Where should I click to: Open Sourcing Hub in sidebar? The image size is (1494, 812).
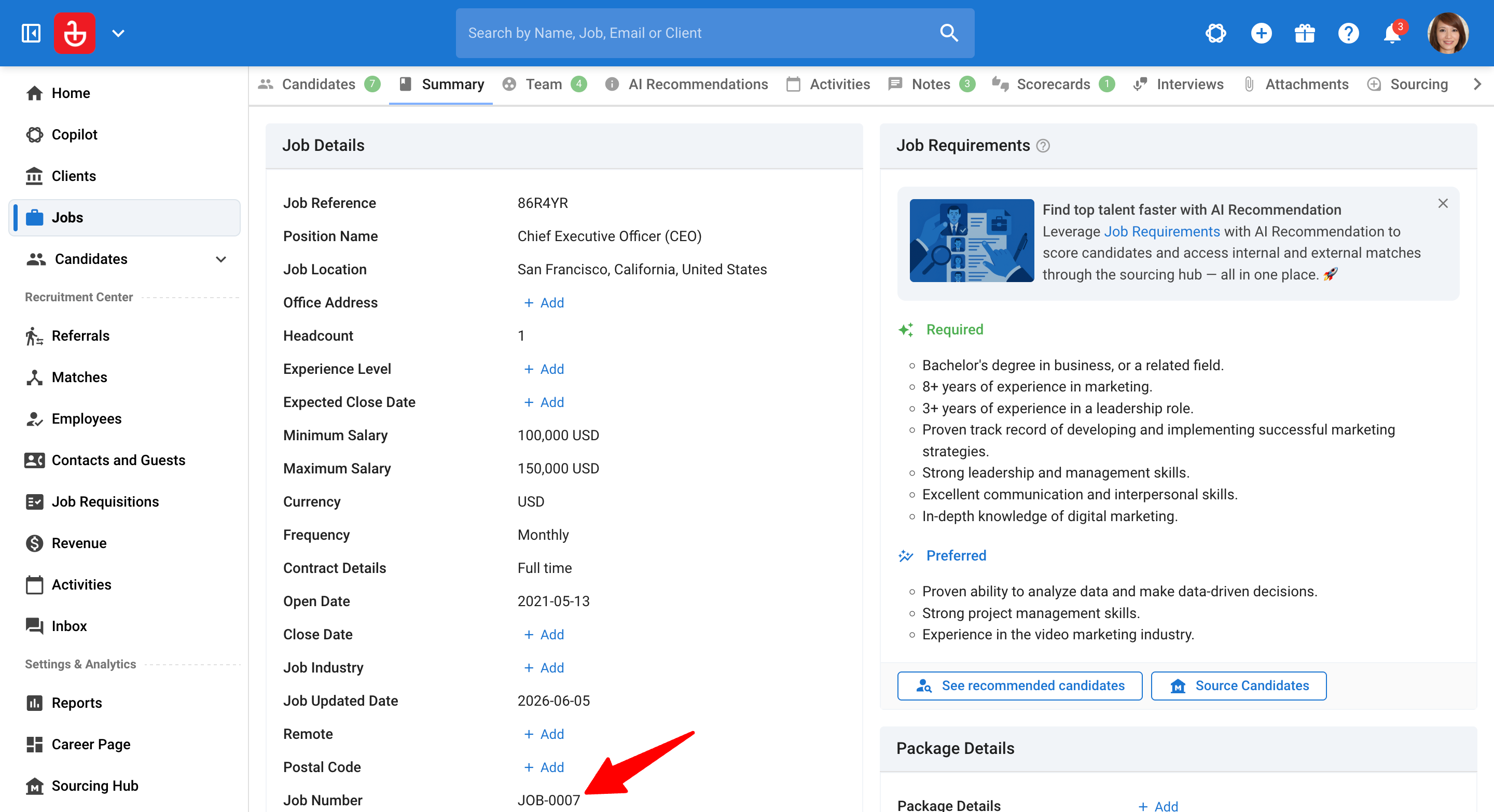124,786
